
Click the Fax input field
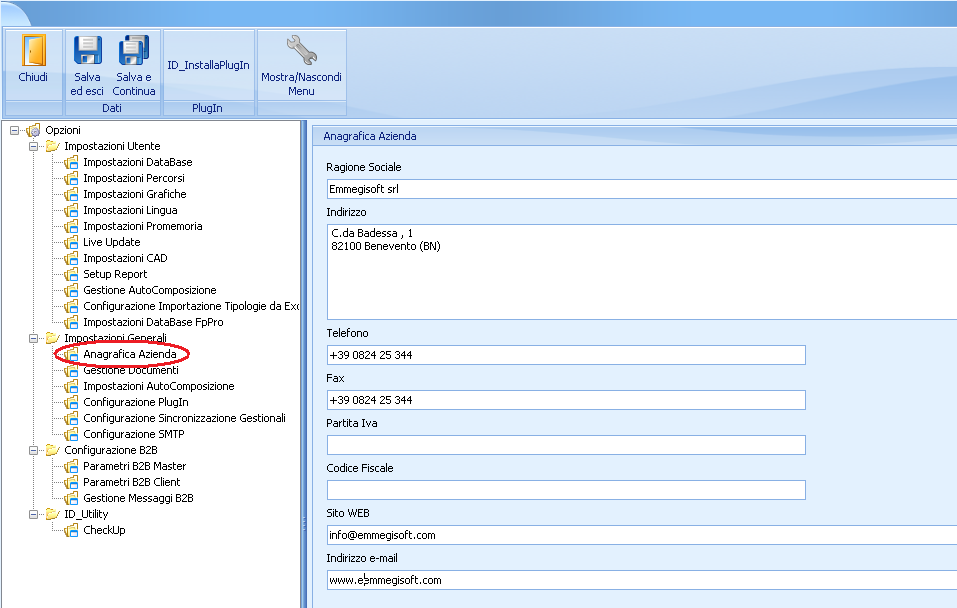coord(566,400)
